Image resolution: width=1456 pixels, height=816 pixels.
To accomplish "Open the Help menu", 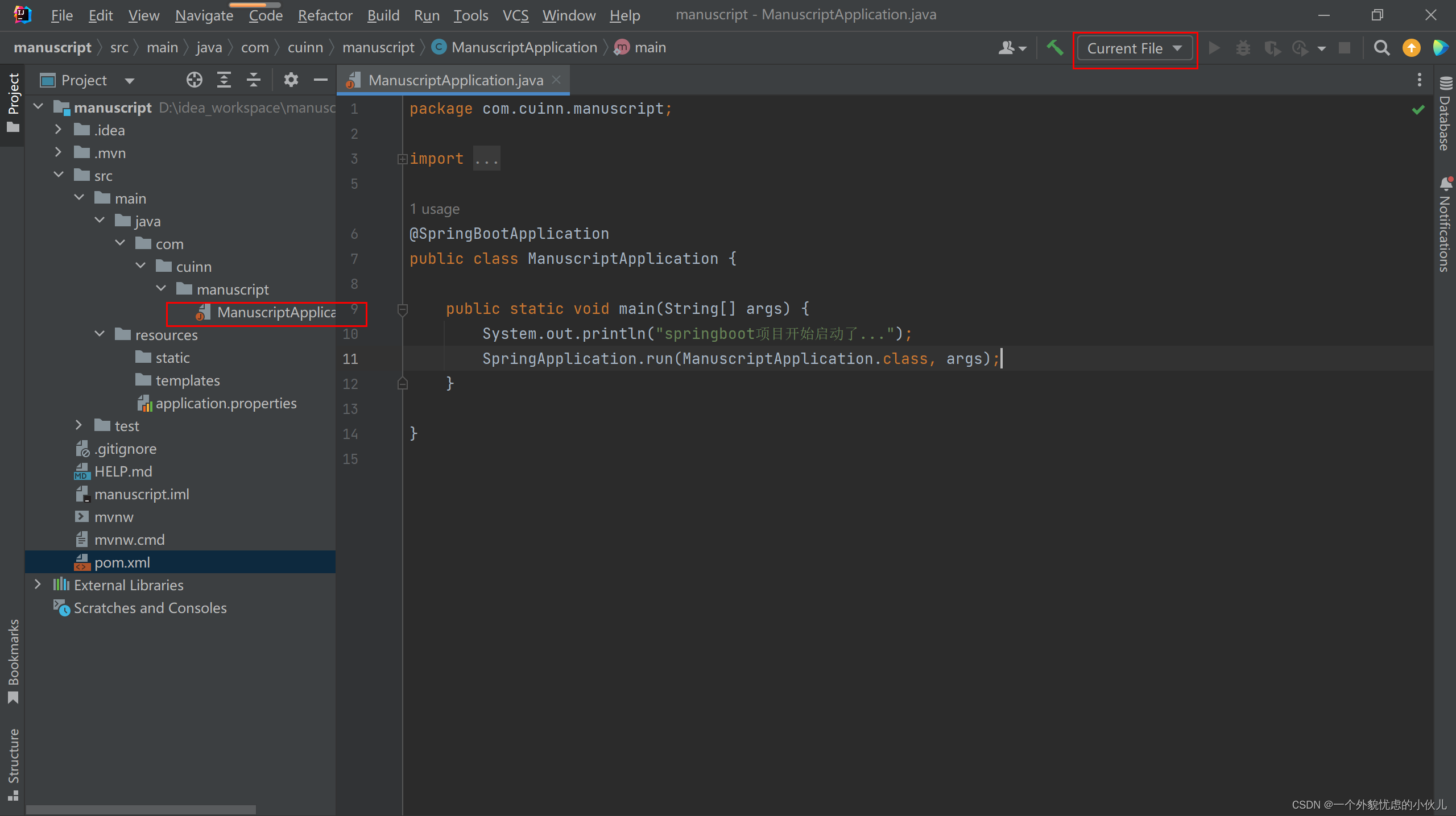I will (624, 15).
